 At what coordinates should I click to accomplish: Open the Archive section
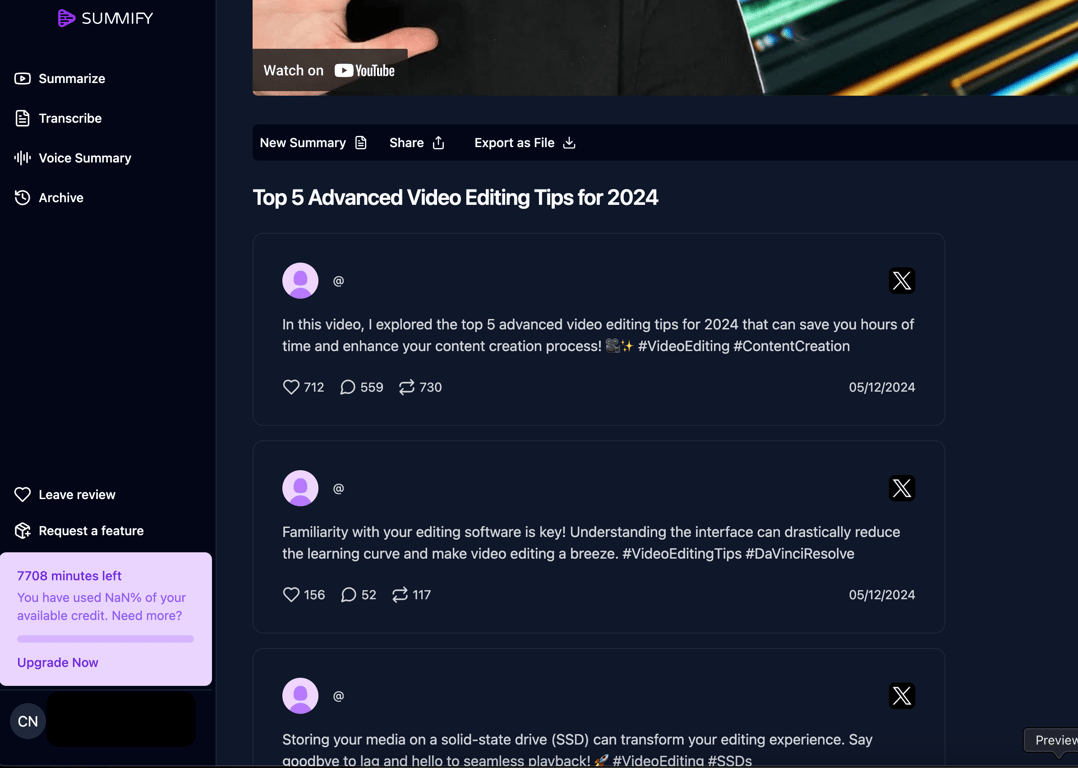tap(49, 198)
